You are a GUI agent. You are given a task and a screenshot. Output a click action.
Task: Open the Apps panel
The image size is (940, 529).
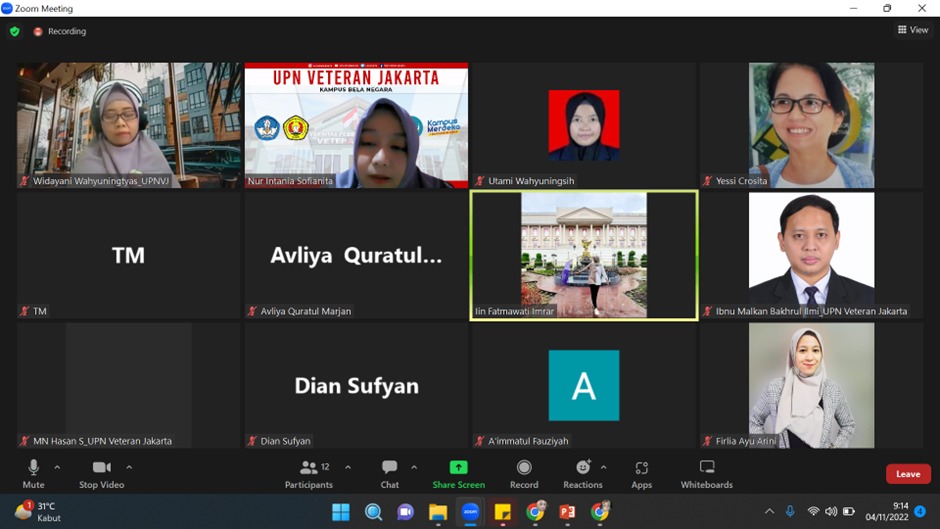641,468
